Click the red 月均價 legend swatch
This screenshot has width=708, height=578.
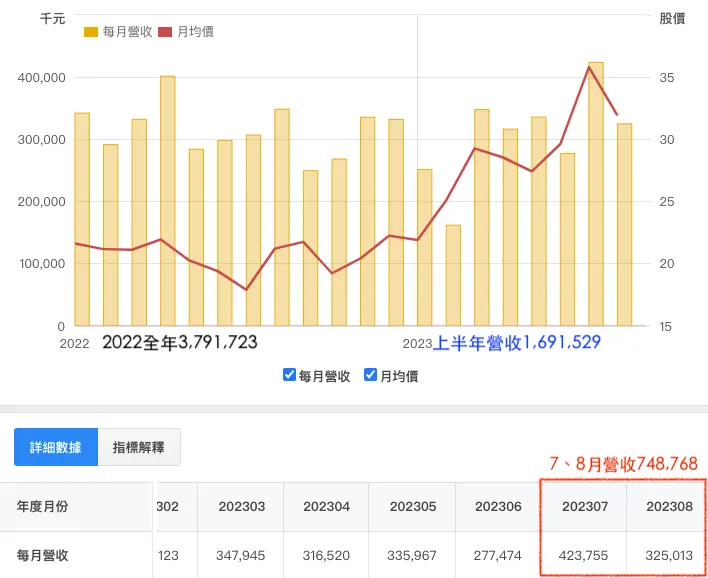(x=165, y=32)
